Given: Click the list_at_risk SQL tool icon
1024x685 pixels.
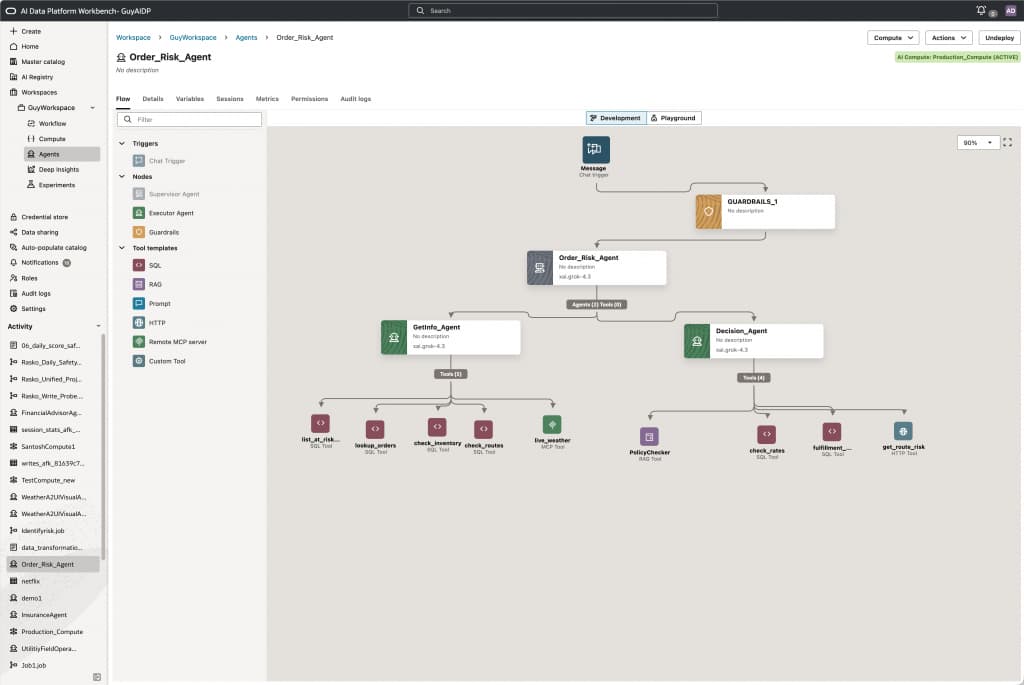Looking at the screenshot, I should 320,423.
